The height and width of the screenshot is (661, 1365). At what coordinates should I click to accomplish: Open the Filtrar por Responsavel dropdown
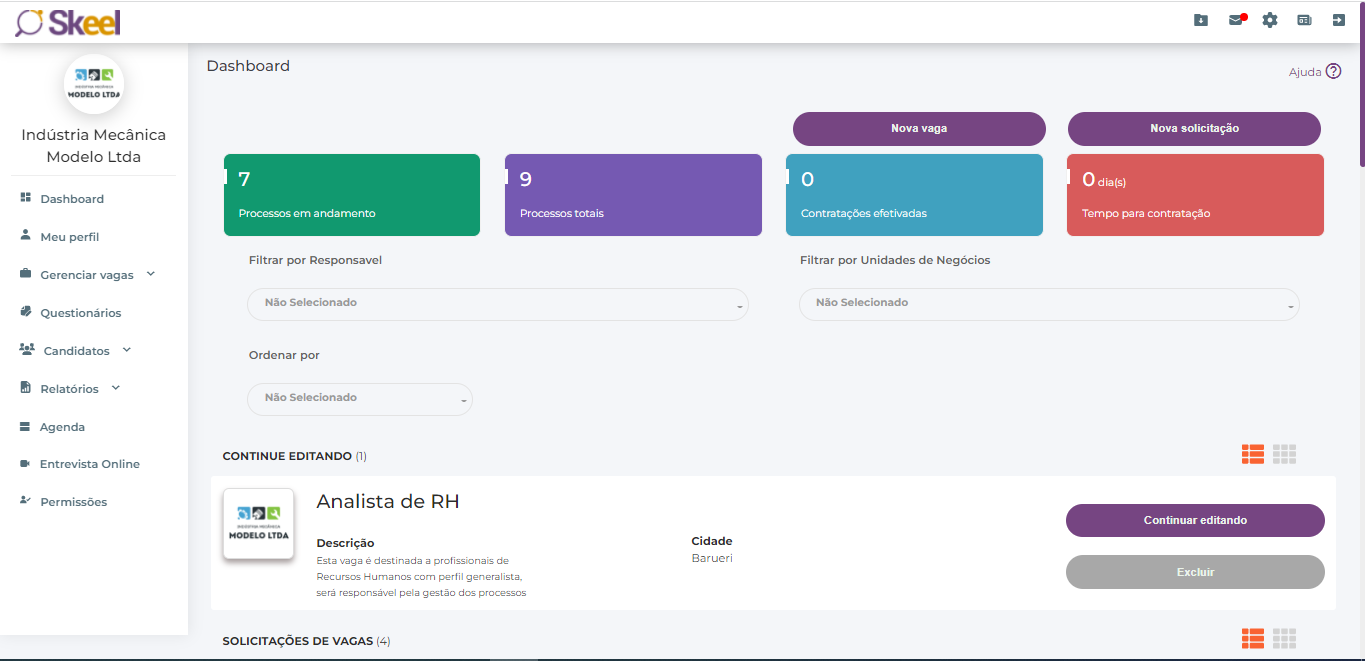(x=497, y=303)
